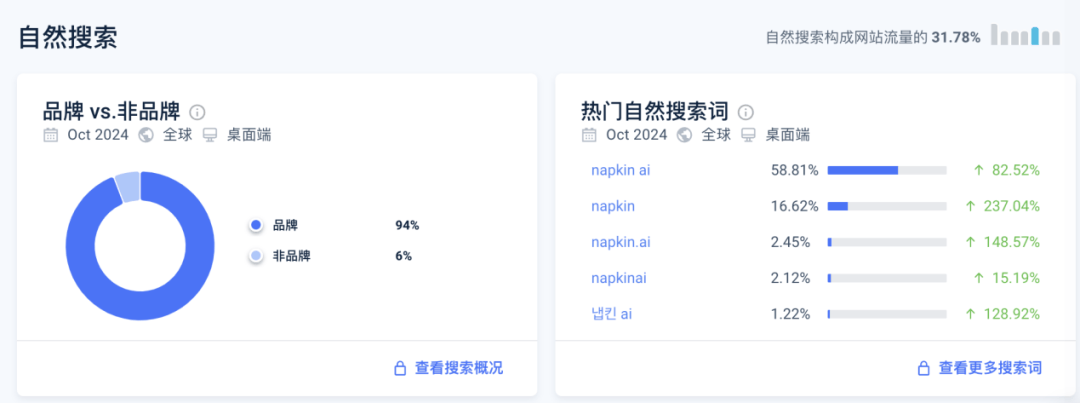Image resolution: width=1080 pixels, height=403 pixels.
Task: Click desktop monitor icon in 热门自然搜索词 card
Action: tap(749, 135)
